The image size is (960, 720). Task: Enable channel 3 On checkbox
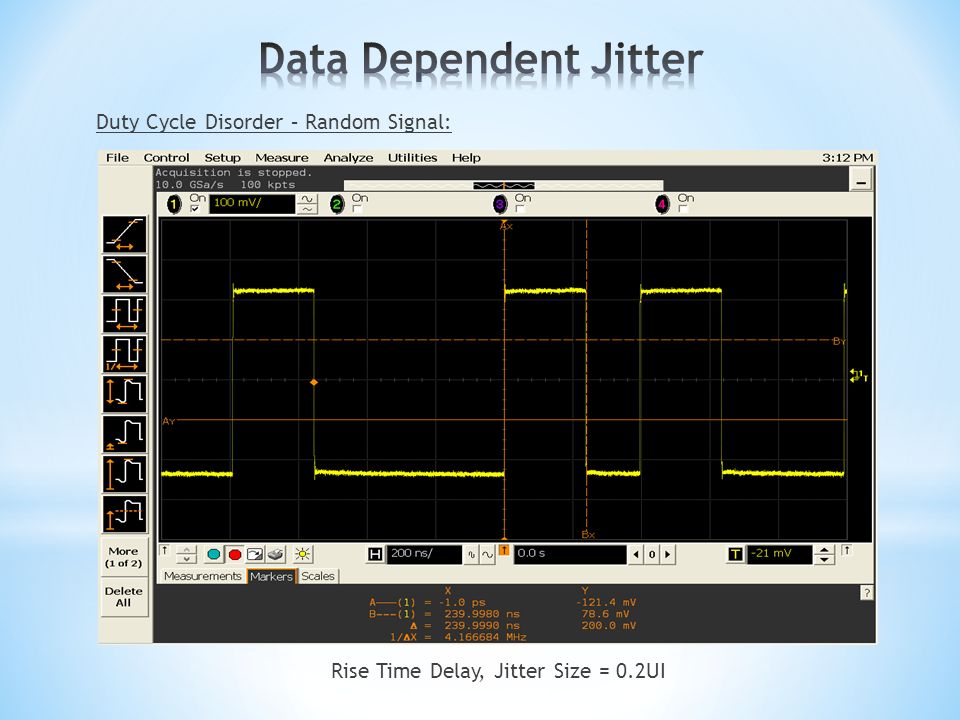coord(520,209)
